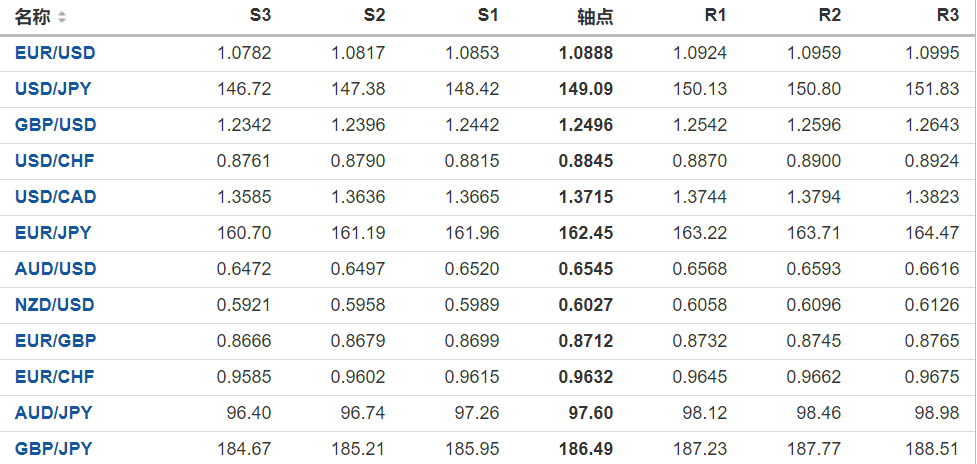The image size is (977, 464).
Task: Select the EUR/USD pivot value 1.0888
Action: click(586, 53)
